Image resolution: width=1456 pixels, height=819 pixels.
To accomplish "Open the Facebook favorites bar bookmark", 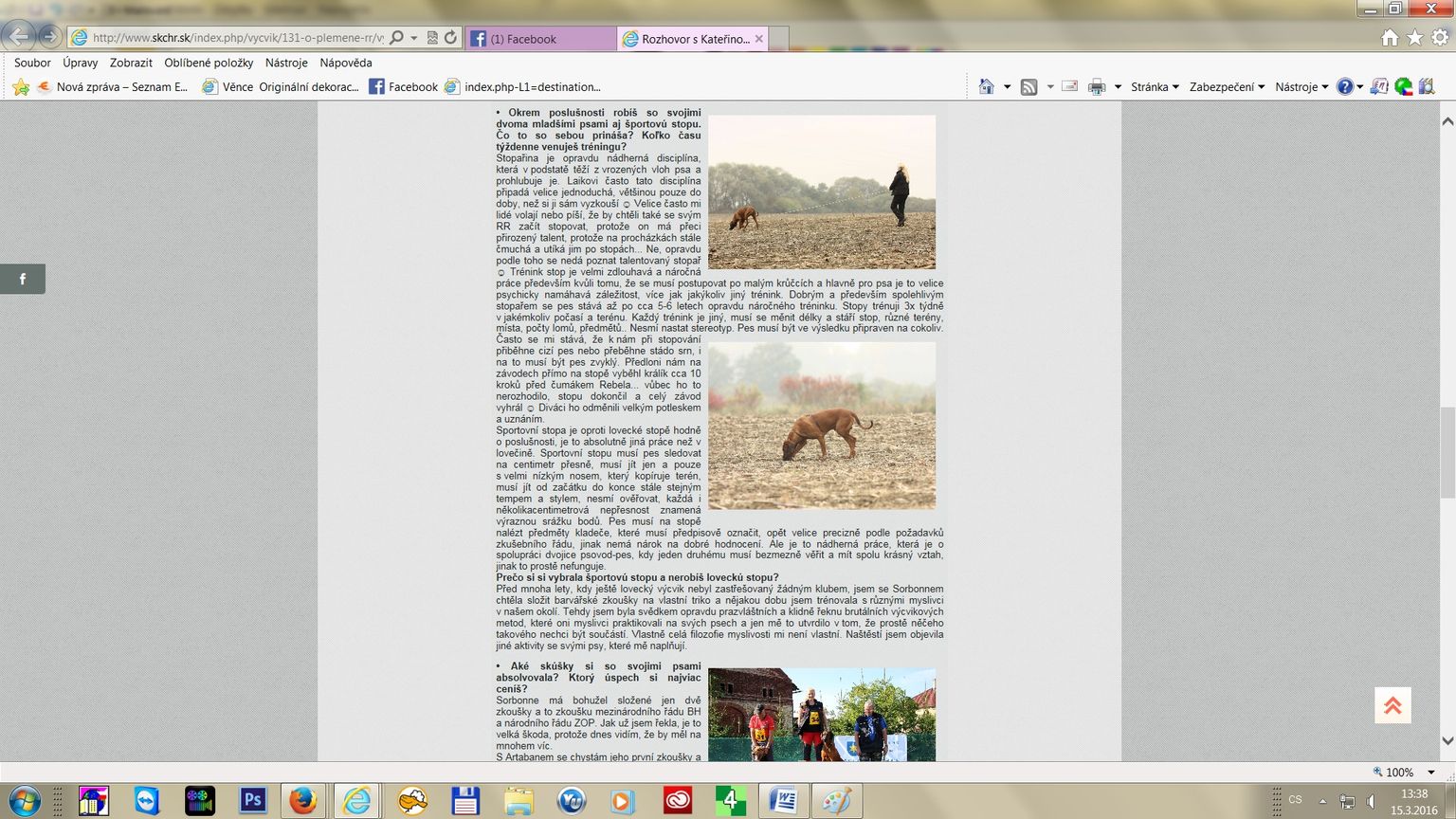I will tap(404, 87).
